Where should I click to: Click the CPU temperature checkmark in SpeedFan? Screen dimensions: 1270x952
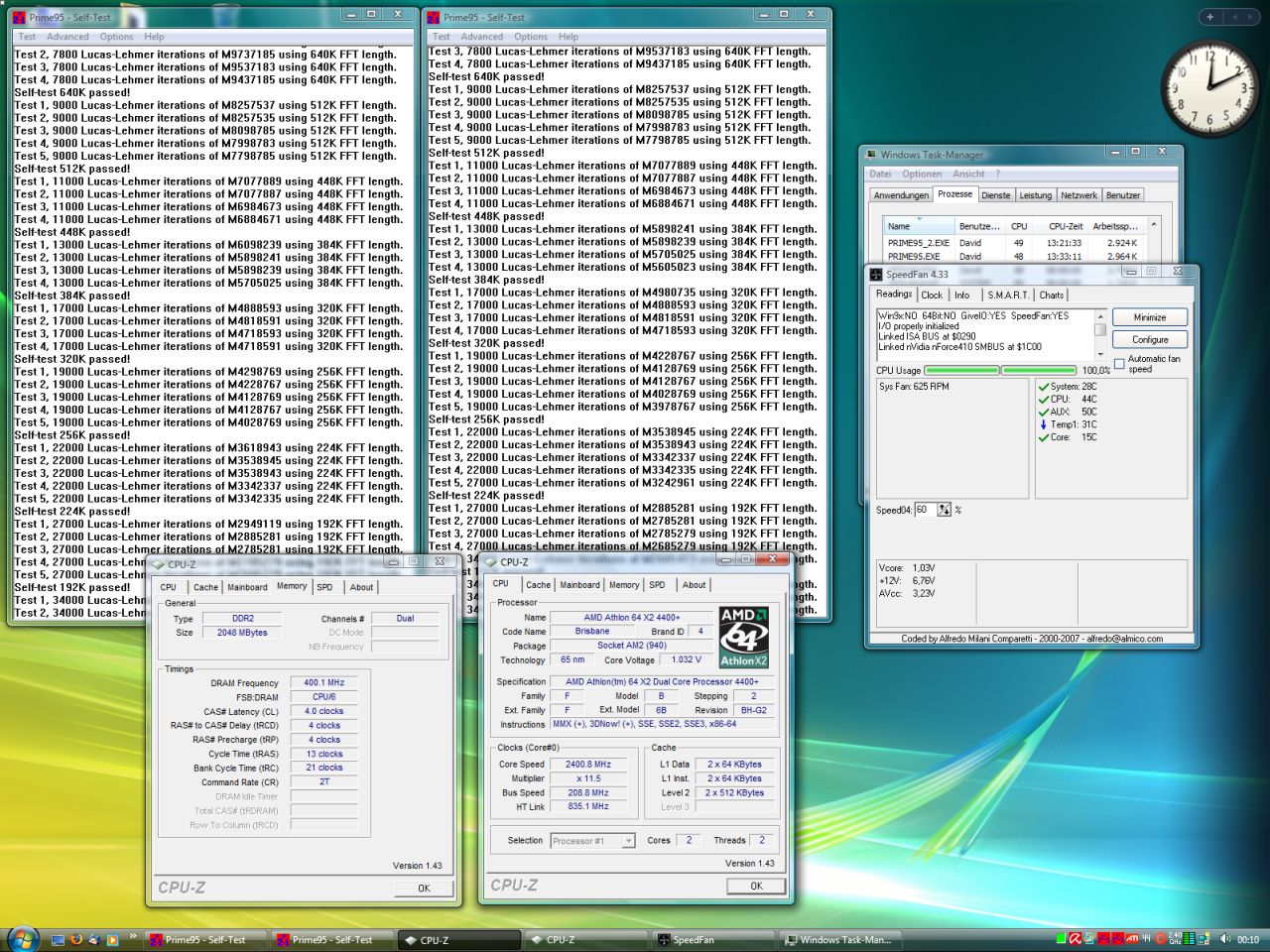click(1043, 399)
